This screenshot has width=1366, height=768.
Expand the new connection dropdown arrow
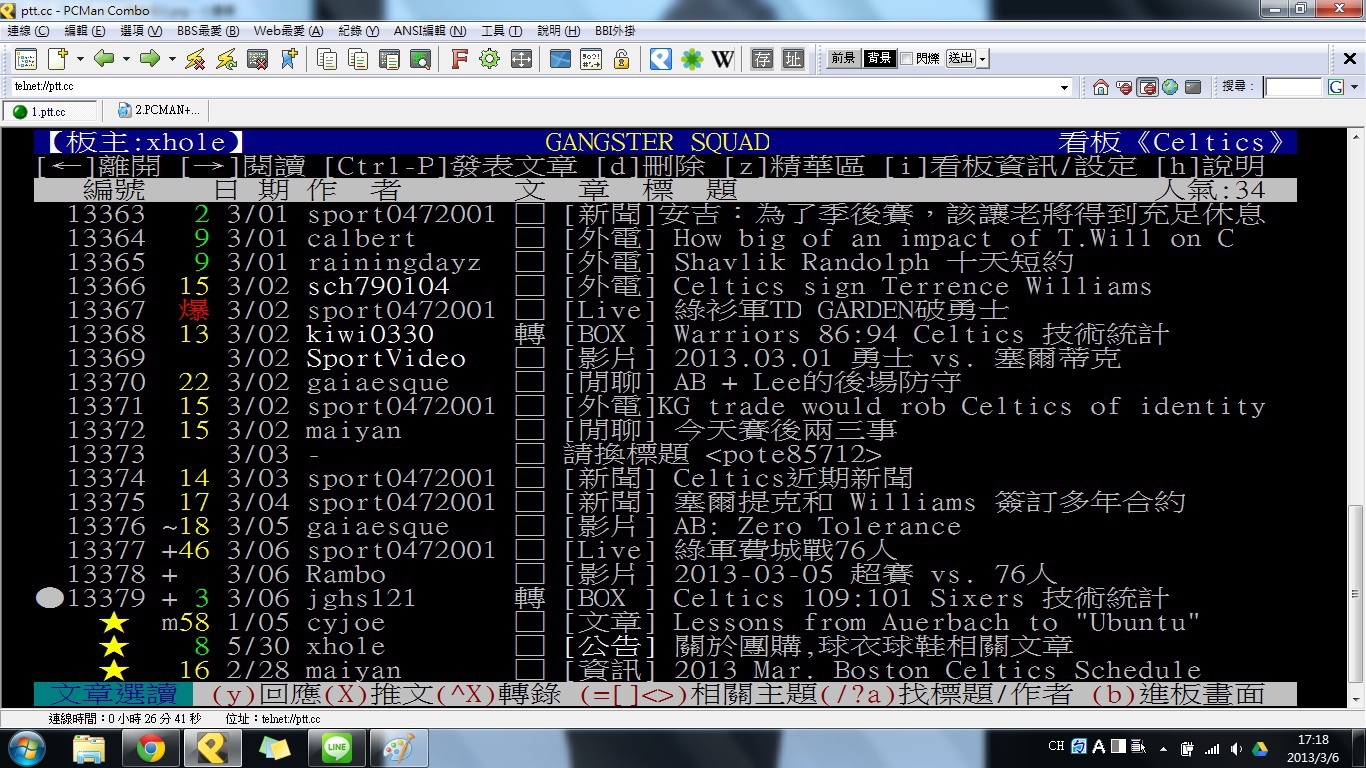point(80,59)
